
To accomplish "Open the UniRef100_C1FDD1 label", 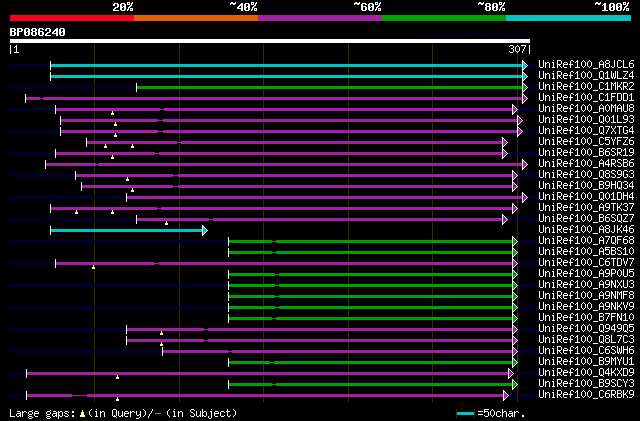I will (x=586, y=97).
